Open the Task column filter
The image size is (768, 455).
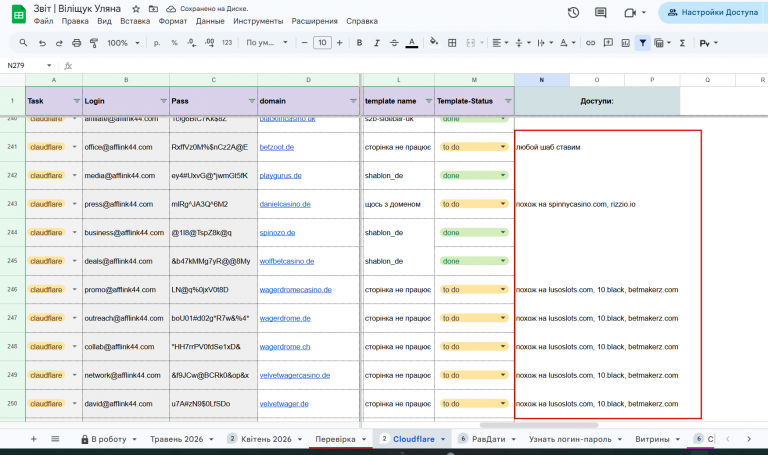[x=76, y=101]
